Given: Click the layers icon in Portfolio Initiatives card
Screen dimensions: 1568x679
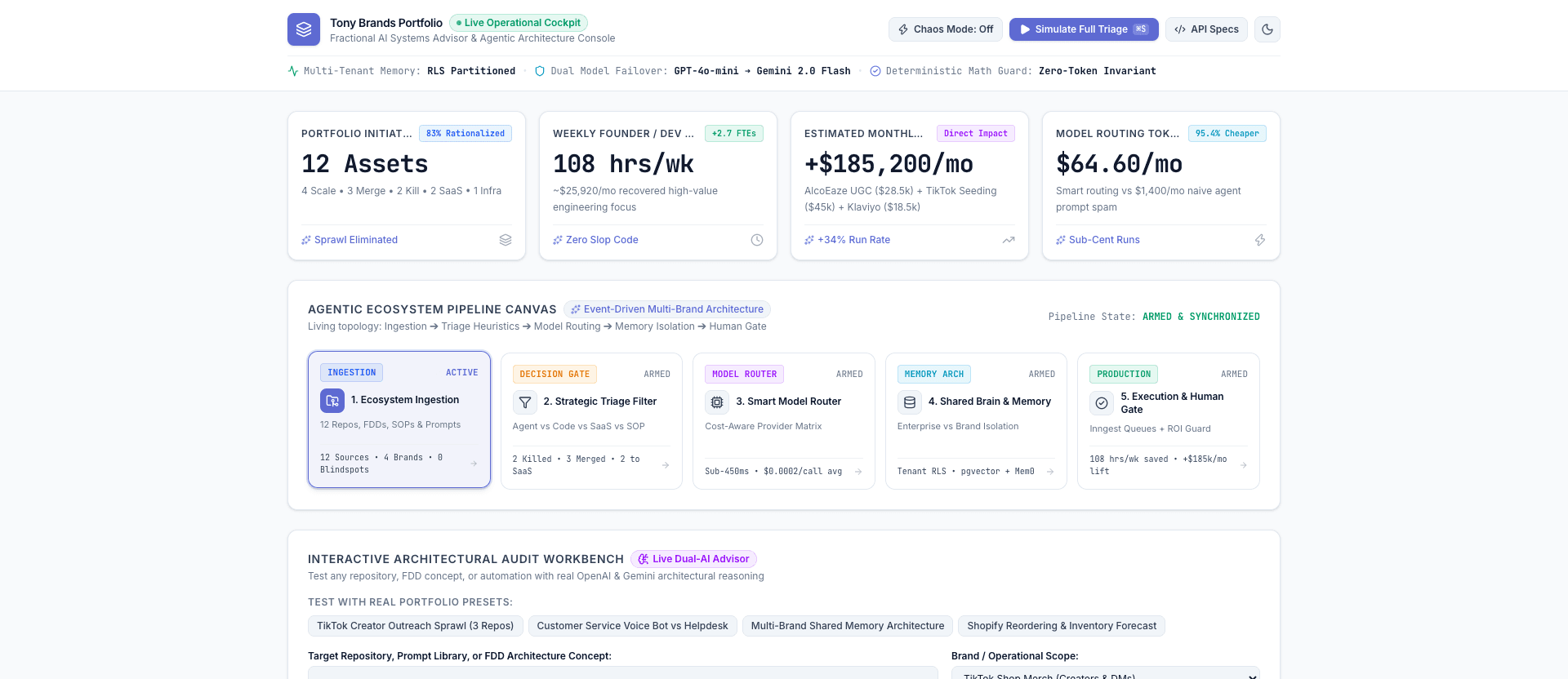Looking at the screenshot, I should coord(506,240).
